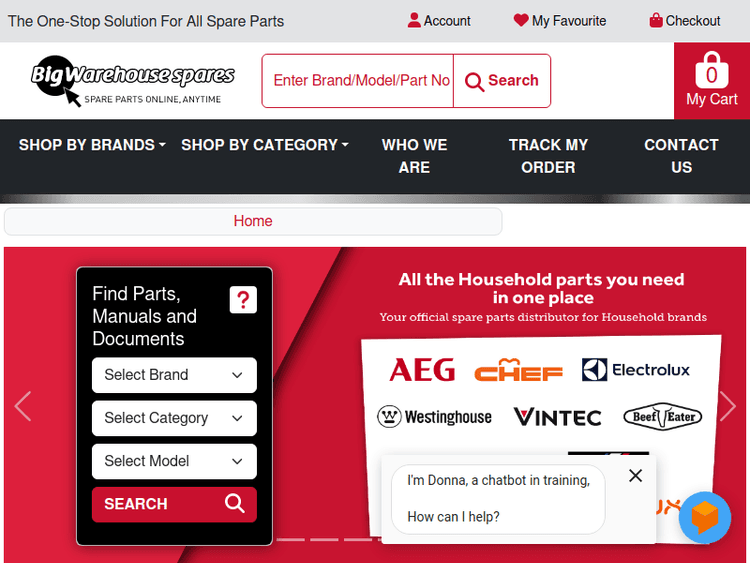The image size is (750, 563).
Task: Click the question mark help icon
Action: [243, 300]
